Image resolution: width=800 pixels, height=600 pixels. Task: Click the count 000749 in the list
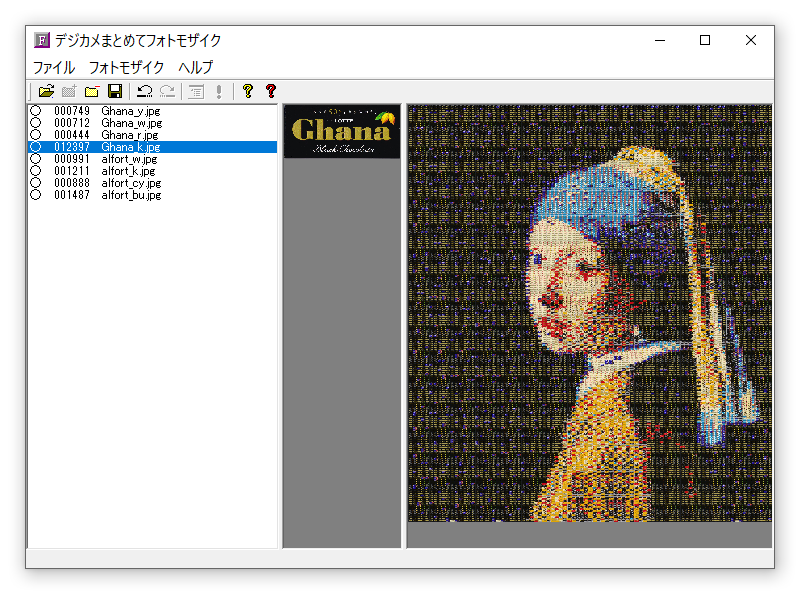coord(72,111)
